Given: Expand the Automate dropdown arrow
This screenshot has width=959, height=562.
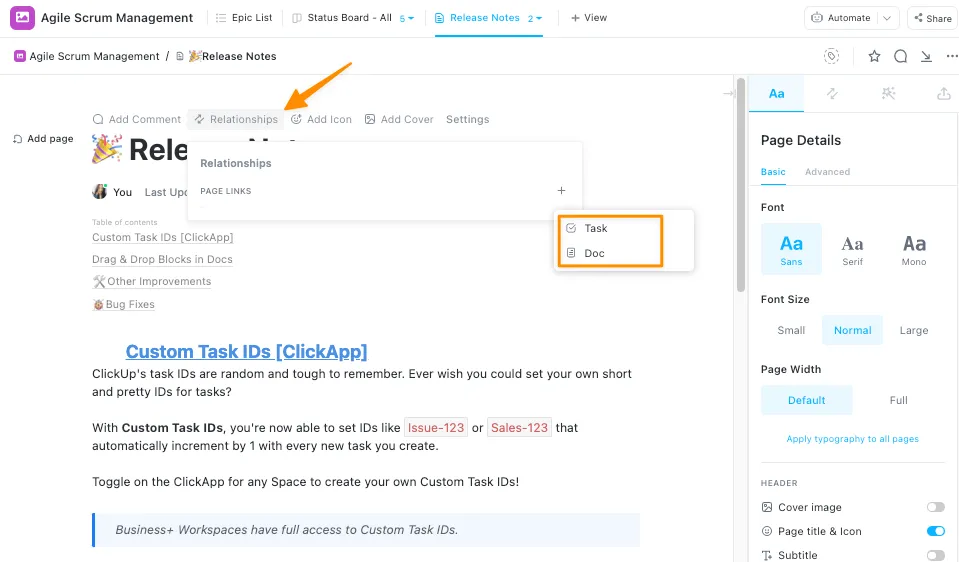Looking at the screenshot, I should [887, 18].
